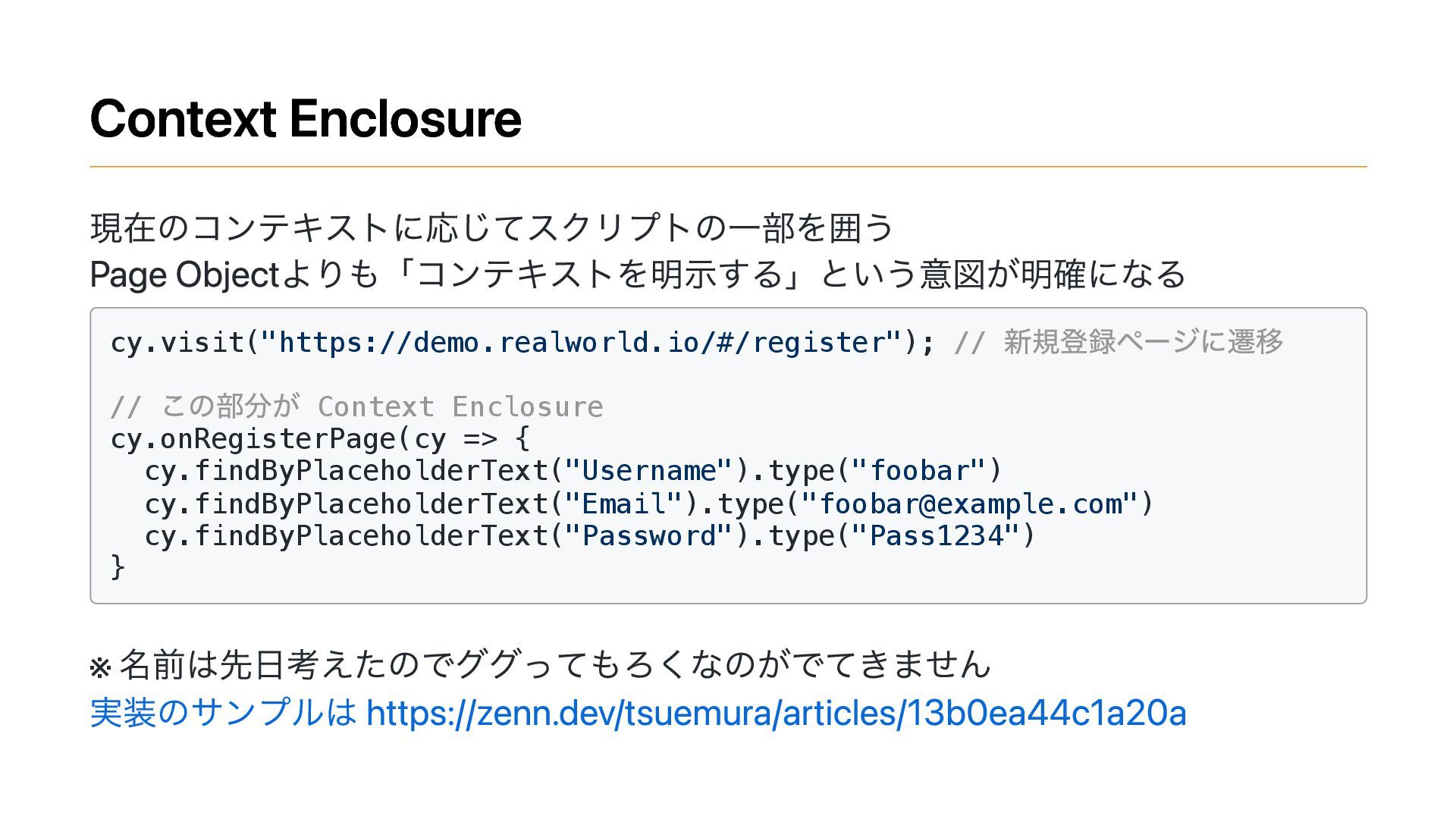
Task: Click the "この部分が Context Enclosure" comment
Action: tap(356, 407)
